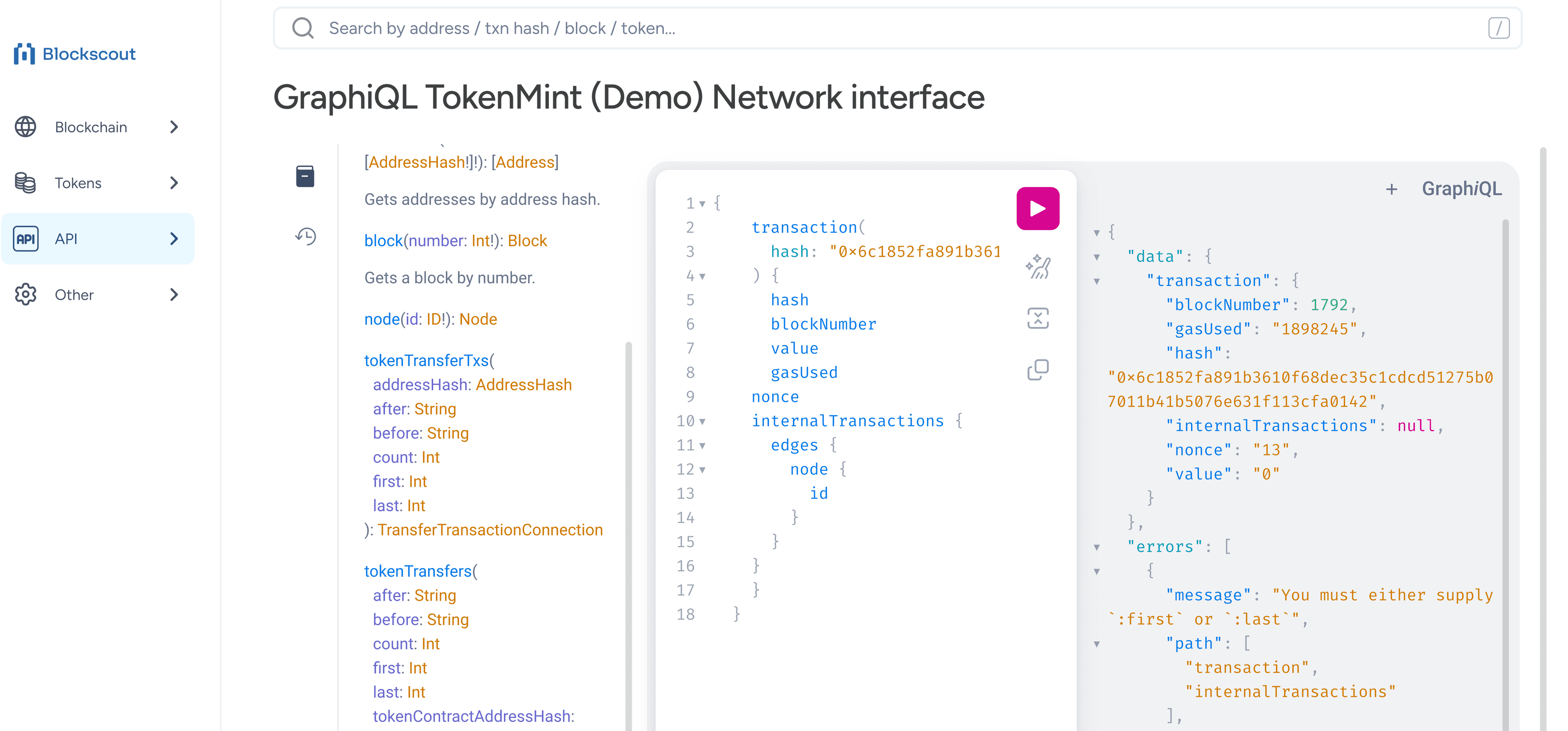The height and width of the screenshot is (731, 1568).
Task: Expand the API menu chevron
Action: (x=174, y=238)
